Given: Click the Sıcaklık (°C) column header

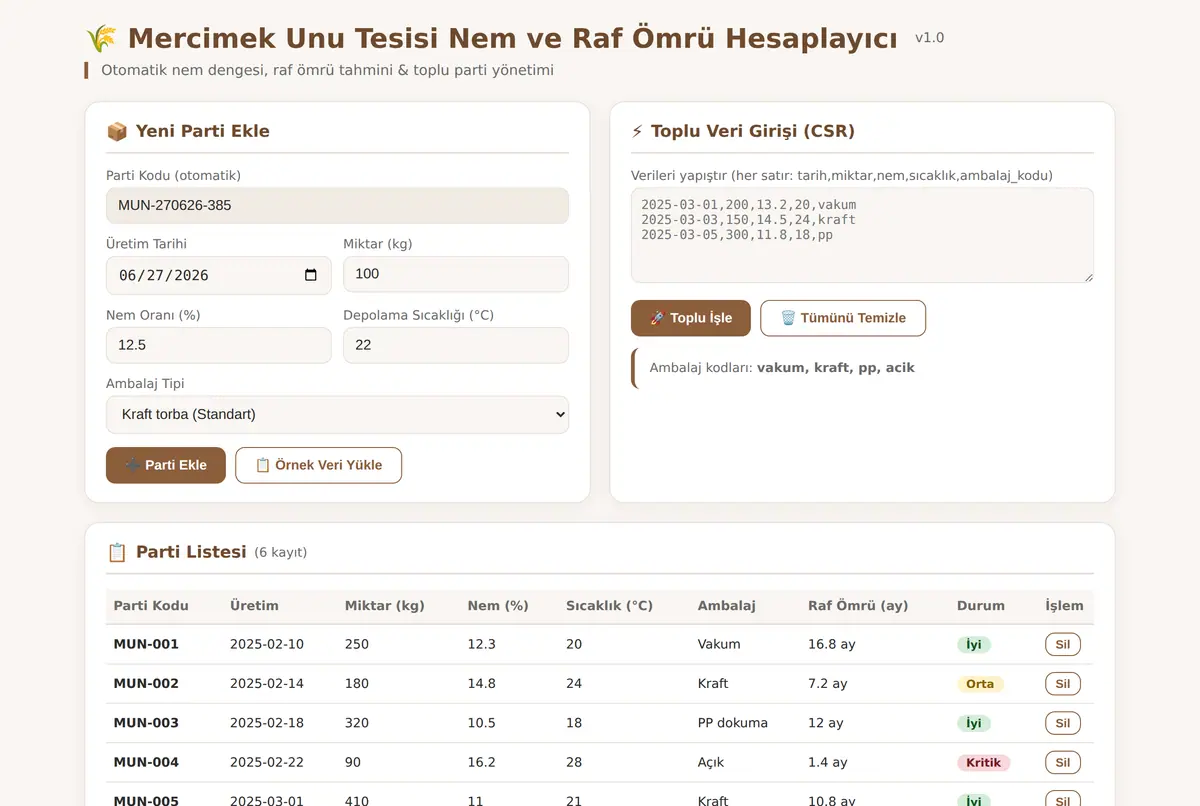Looking at the screenshot, I should click(x=609, y=606).
